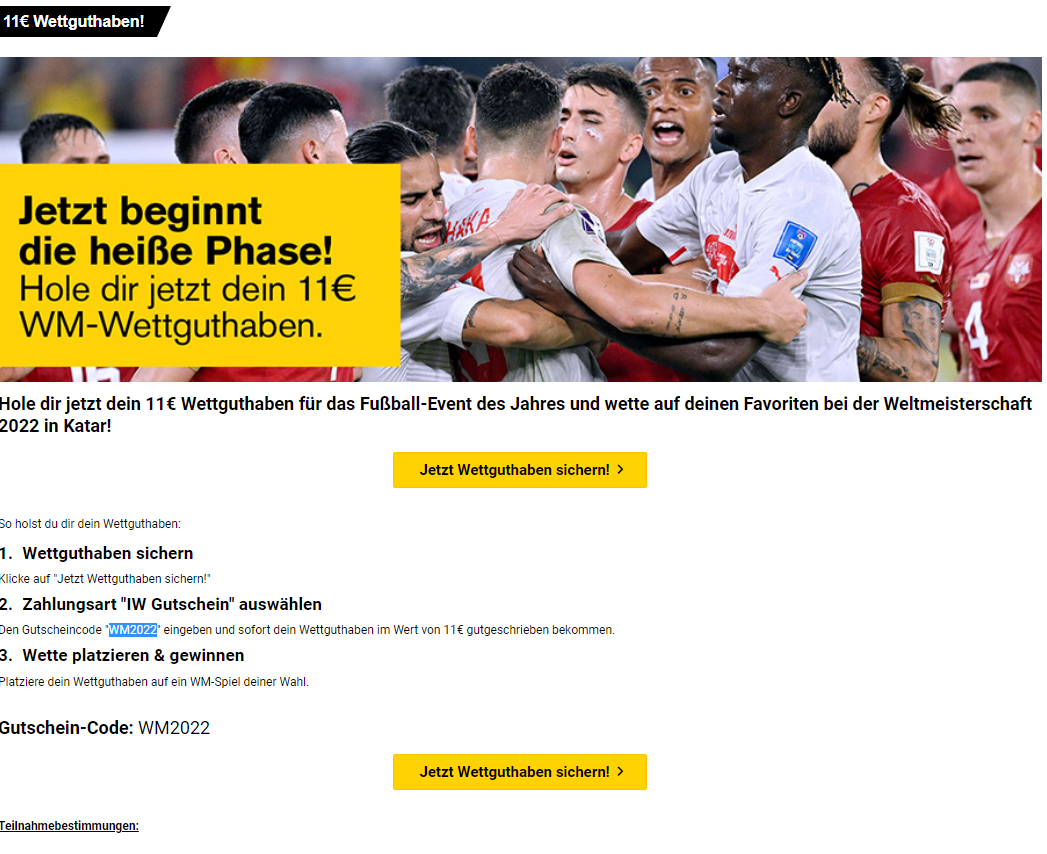Screen dimensions: 1047x854
Task: Click the chevron arrow in upper yellow button
Action: [x=621, y=470]
